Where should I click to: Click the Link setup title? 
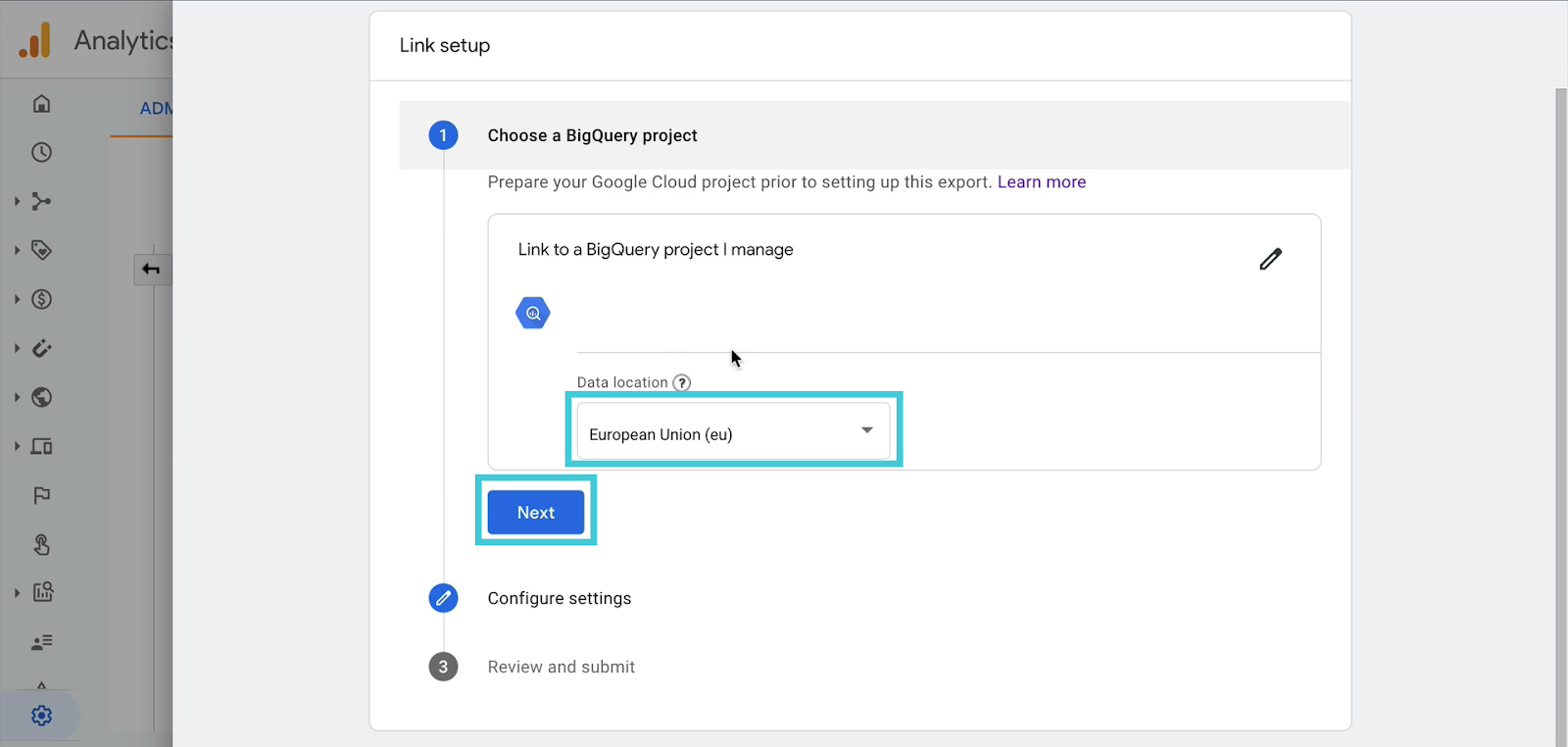point(445,45)
